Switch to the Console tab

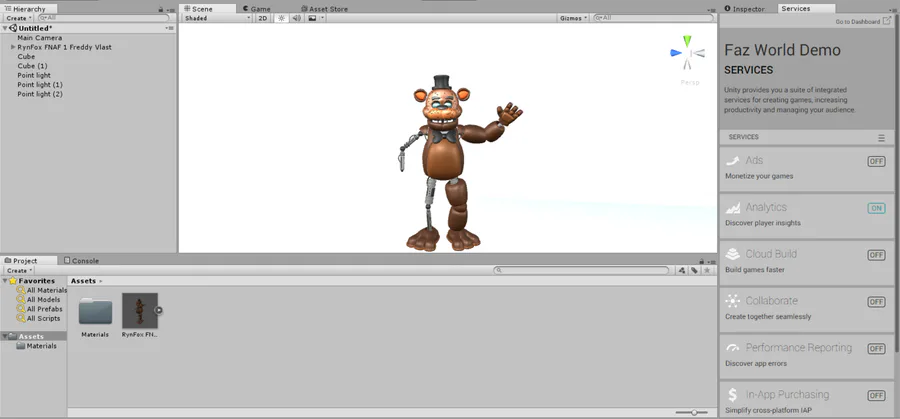(x=81, y=261)
